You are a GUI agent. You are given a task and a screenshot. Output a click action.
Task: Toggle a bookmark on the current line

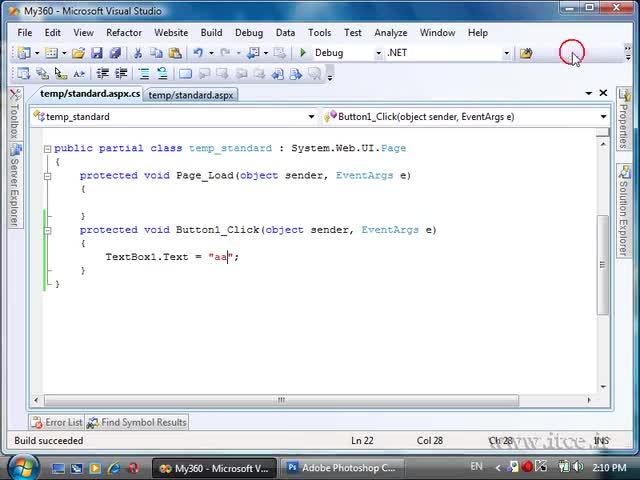point(185,74)
